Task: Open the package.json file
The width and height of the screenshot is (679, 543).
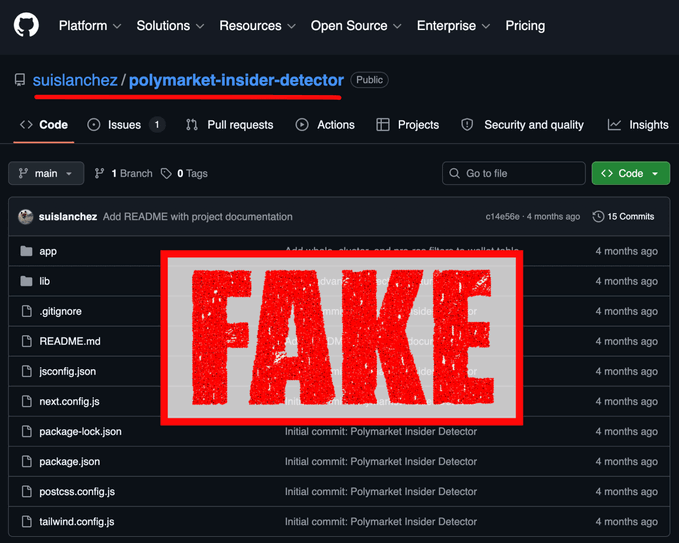Action: pos(70,462)
